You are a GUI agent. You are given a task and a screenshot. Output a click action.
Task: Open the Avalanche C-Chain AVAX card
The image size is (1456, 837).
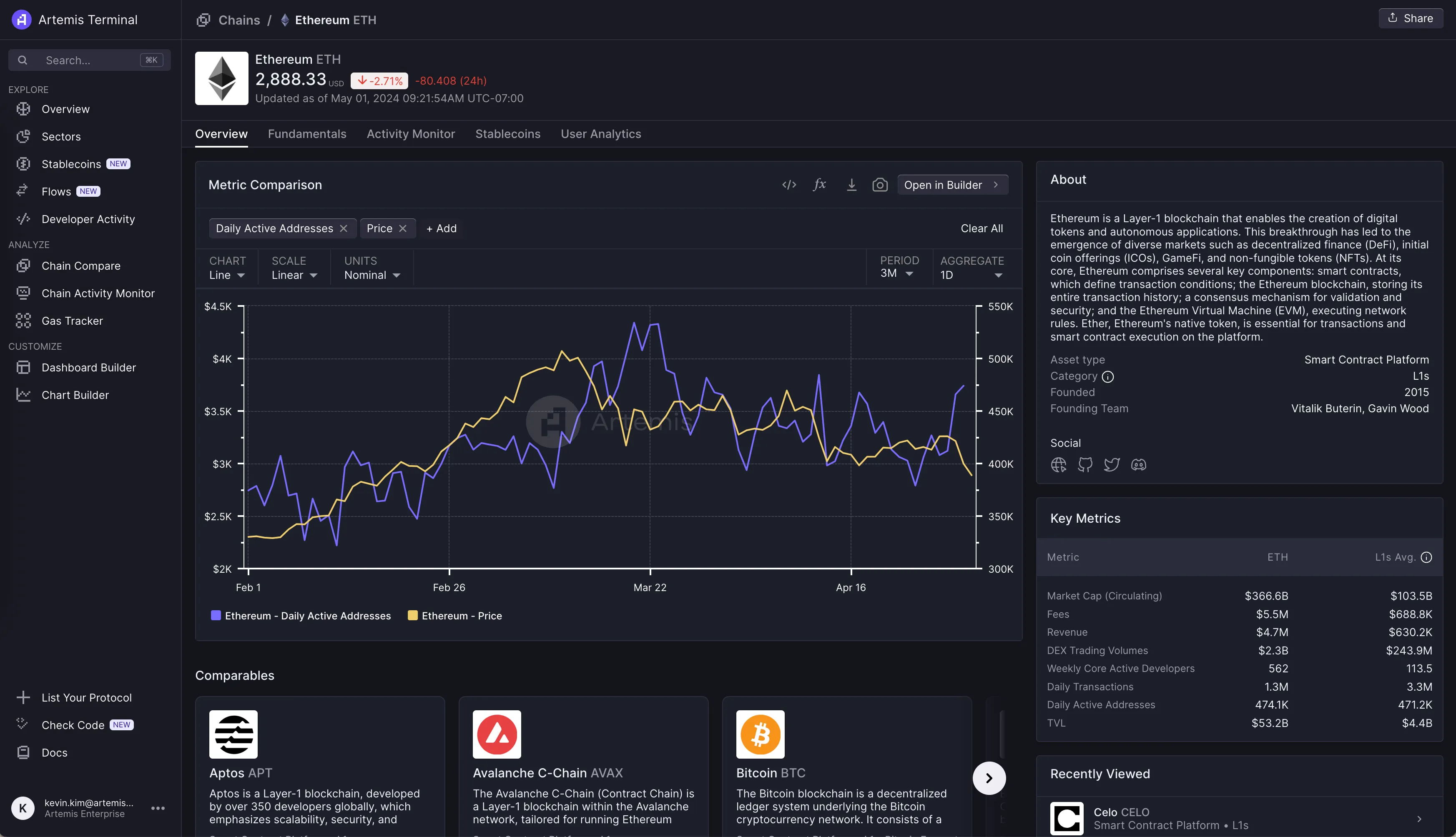click(583, 766)
